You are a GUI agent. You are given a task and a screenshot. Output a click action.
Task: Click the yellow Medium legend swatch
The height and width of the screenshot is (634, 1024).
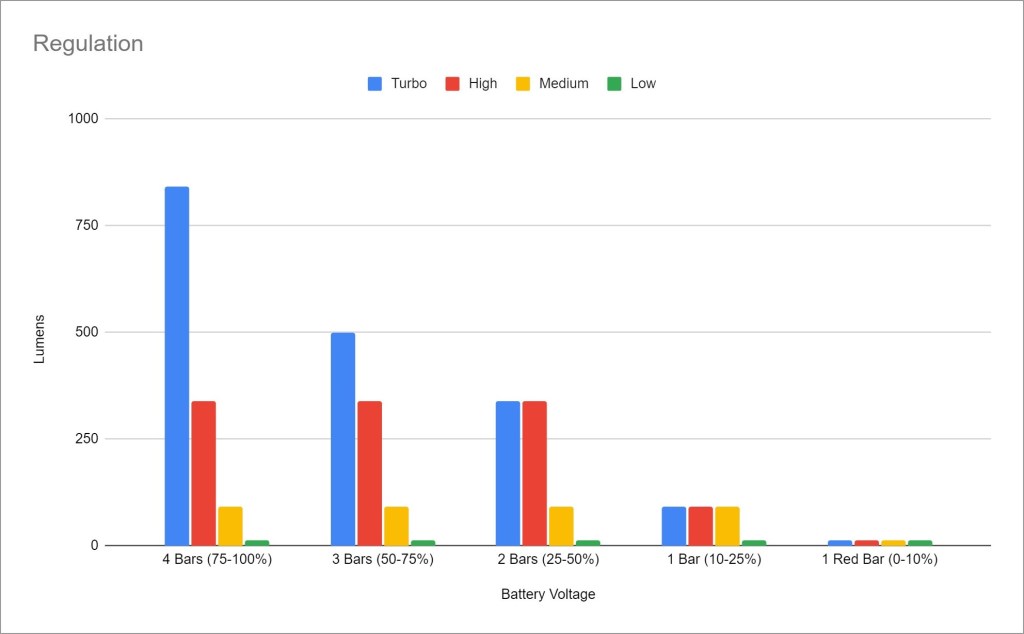tap(521, 84)
